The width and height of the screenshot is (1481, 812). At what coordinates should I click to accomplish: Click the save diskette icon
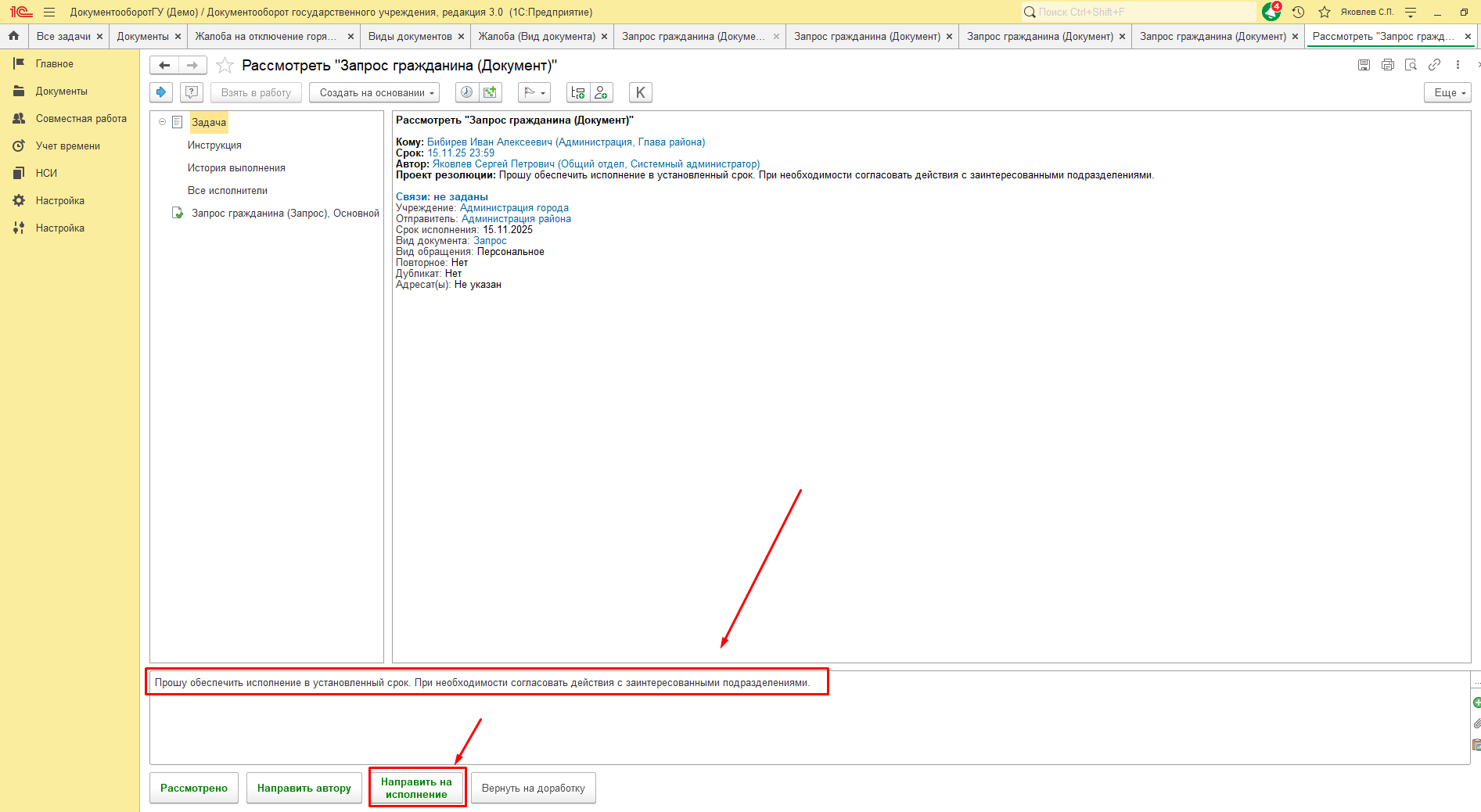[x=1364, y=65]
